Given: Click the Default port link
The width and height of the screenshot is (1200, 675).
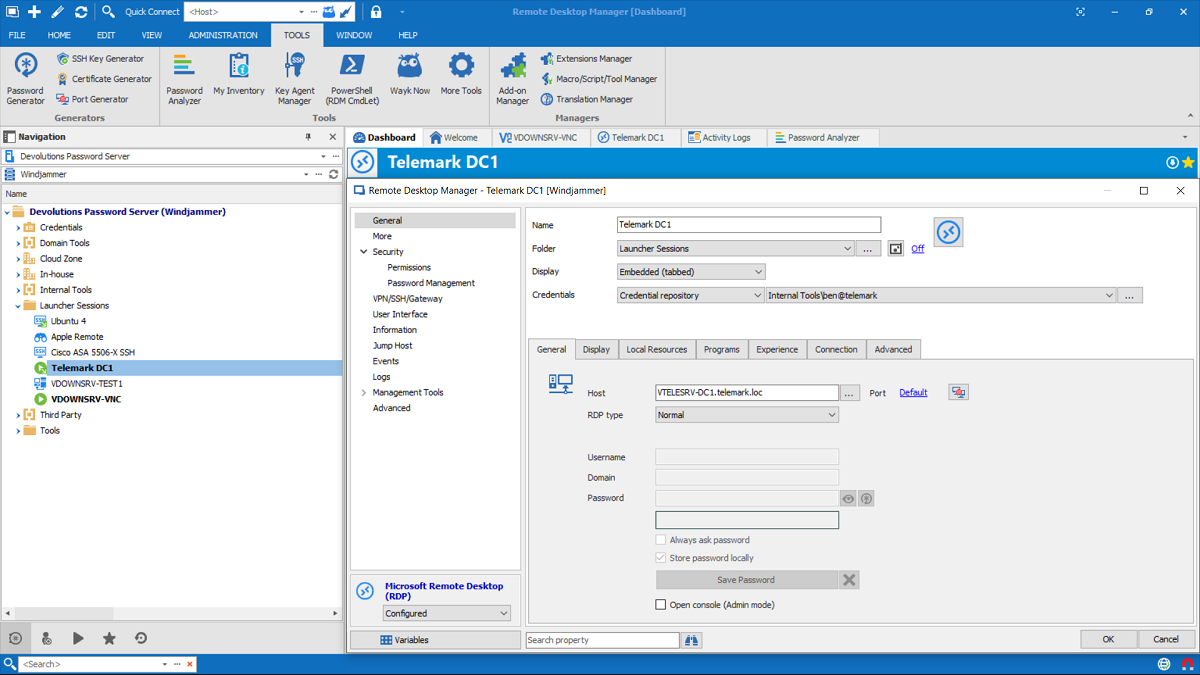Looking at the screenshot, I should pos(913,393).
